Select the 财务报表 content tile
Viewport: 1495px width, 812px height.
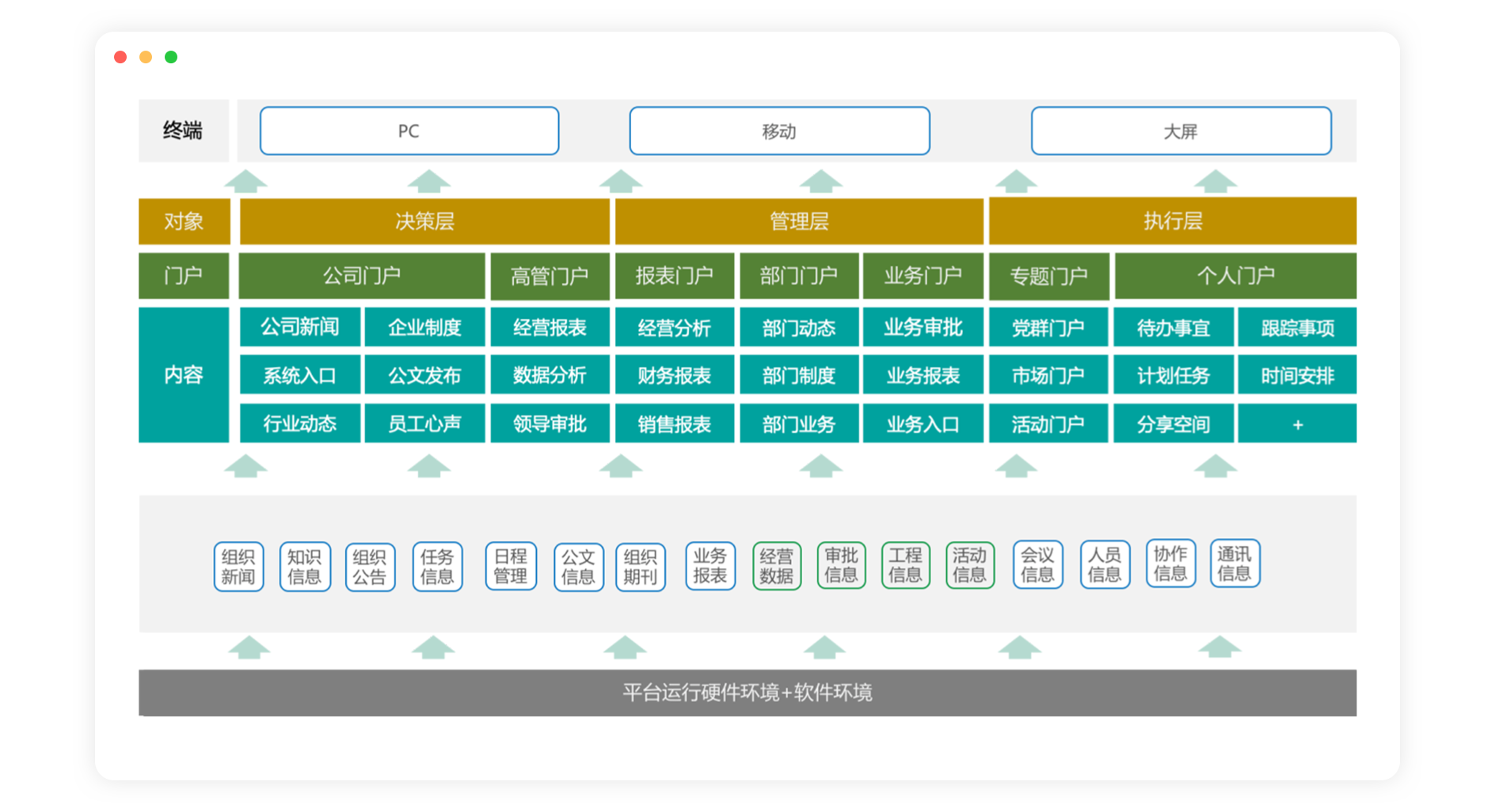[x=674, y=375]
